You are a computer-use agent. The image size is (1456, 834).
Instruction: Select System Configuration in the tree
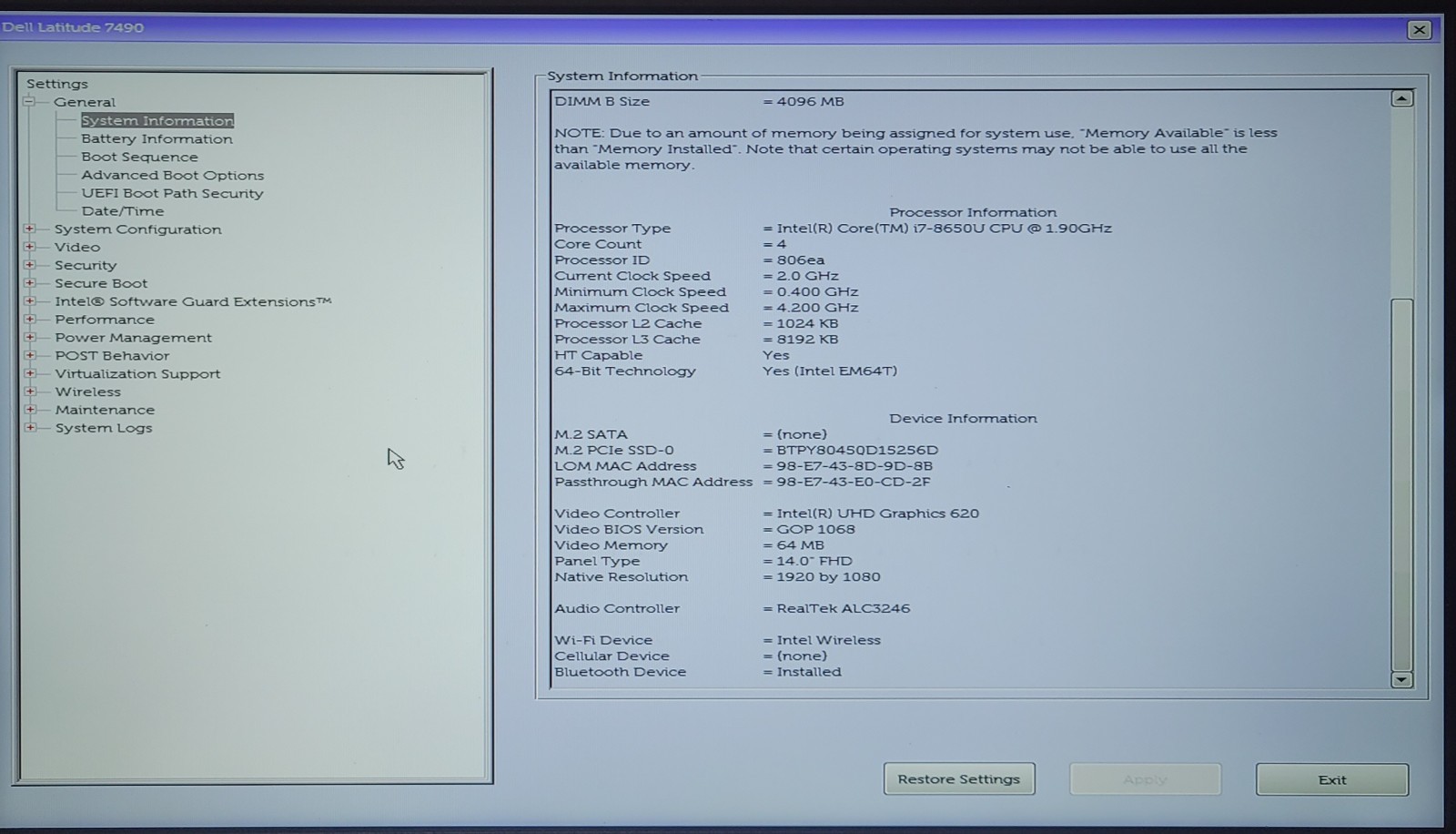click(x=138, y=229)
